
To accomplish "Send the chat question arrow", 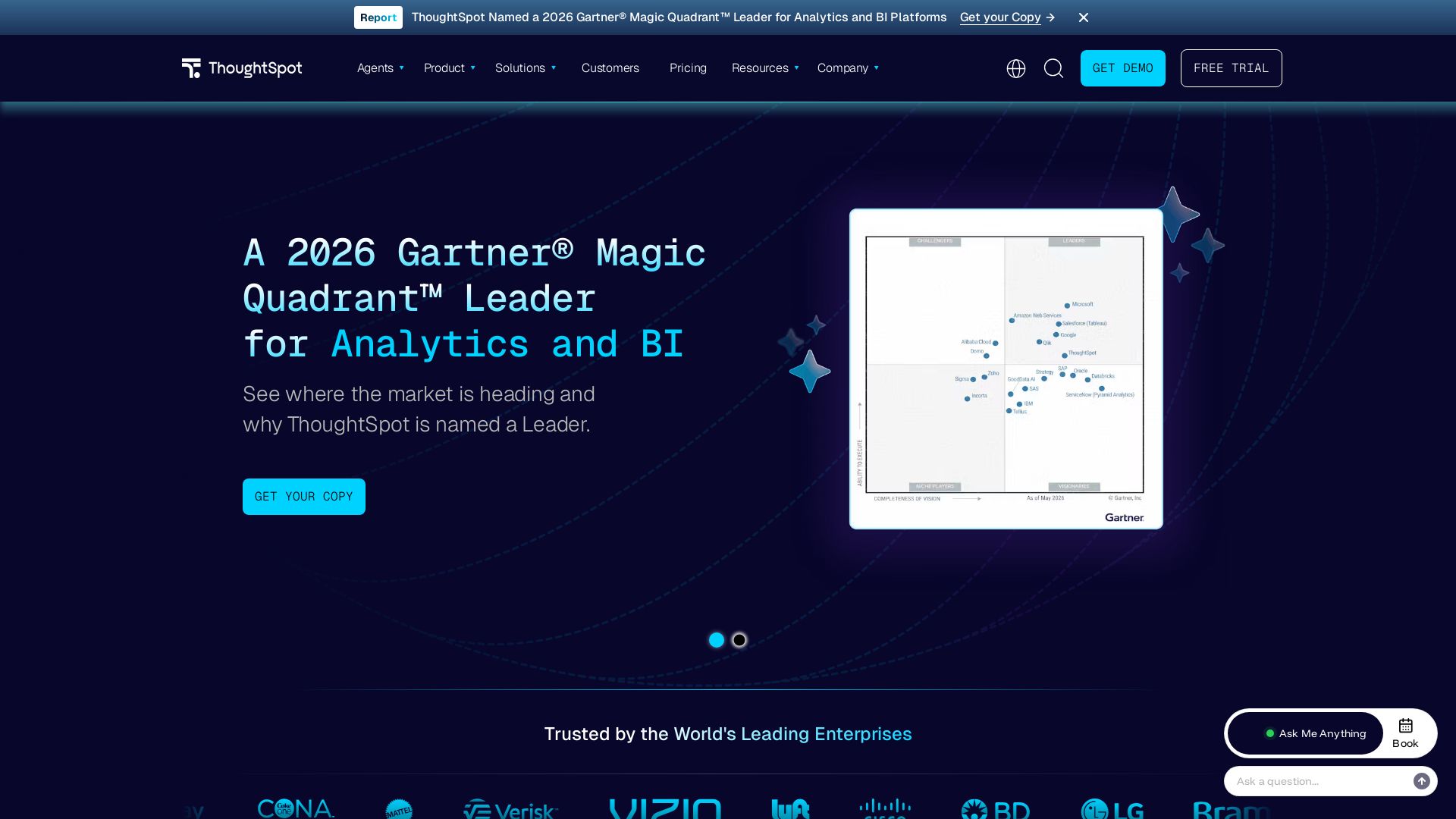I will coord(1422,781).
